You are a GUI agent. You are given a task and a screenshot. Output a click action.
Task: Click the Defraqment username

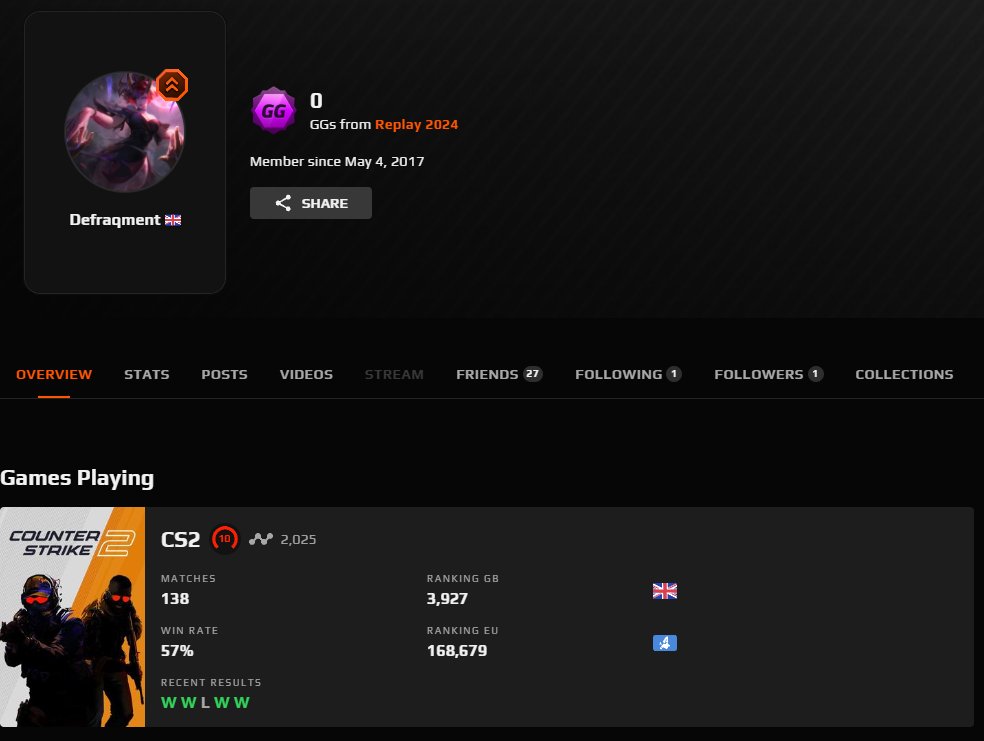115,220
